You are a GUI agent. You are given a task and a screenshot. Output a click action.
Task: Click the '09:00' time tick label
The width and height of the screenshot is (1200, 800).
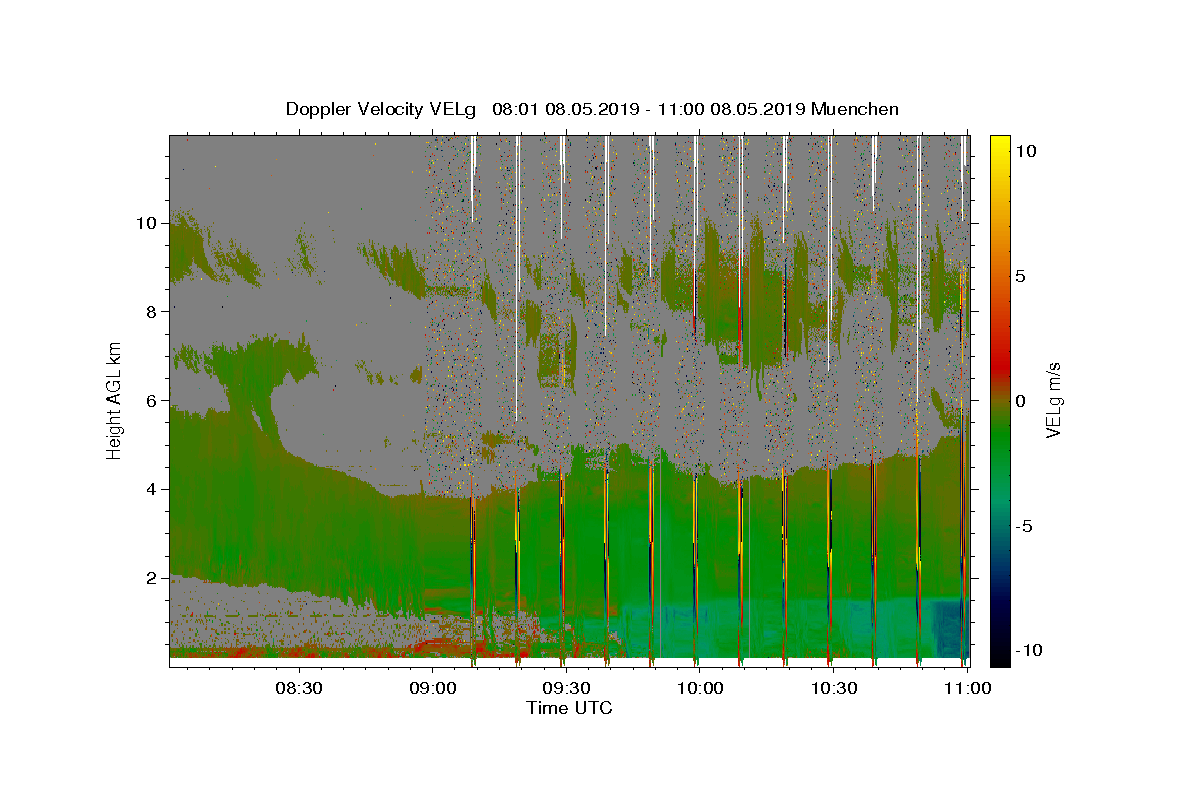[x=433, y=688]
